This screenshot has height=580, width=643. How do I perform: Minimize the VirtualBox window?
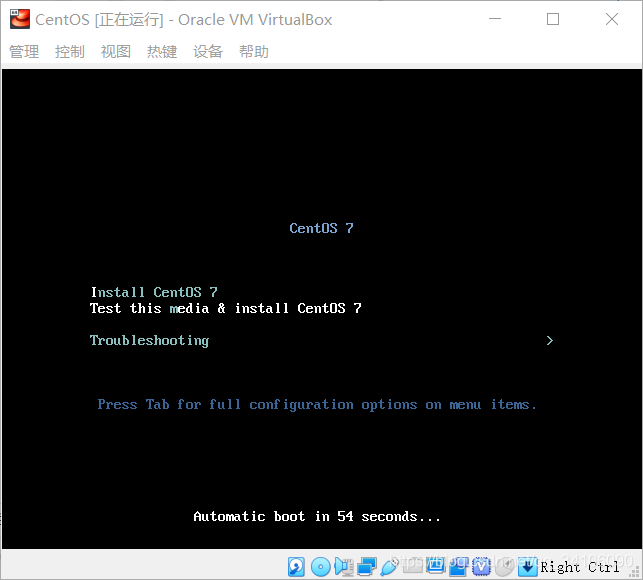tap(495, 19)
